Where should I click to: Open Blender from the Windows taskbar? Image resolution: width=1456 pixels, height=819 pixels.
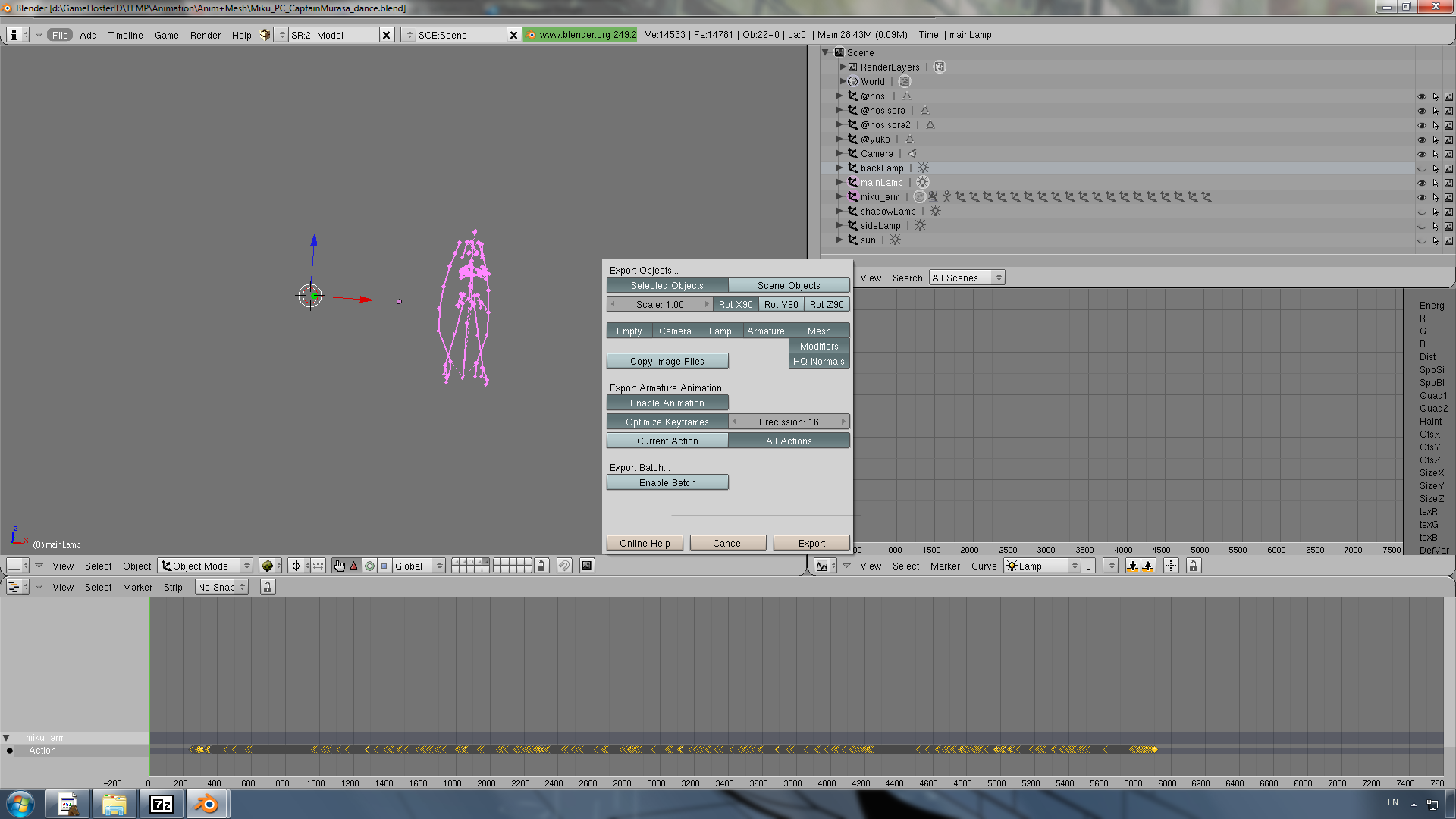click(206, 804)
